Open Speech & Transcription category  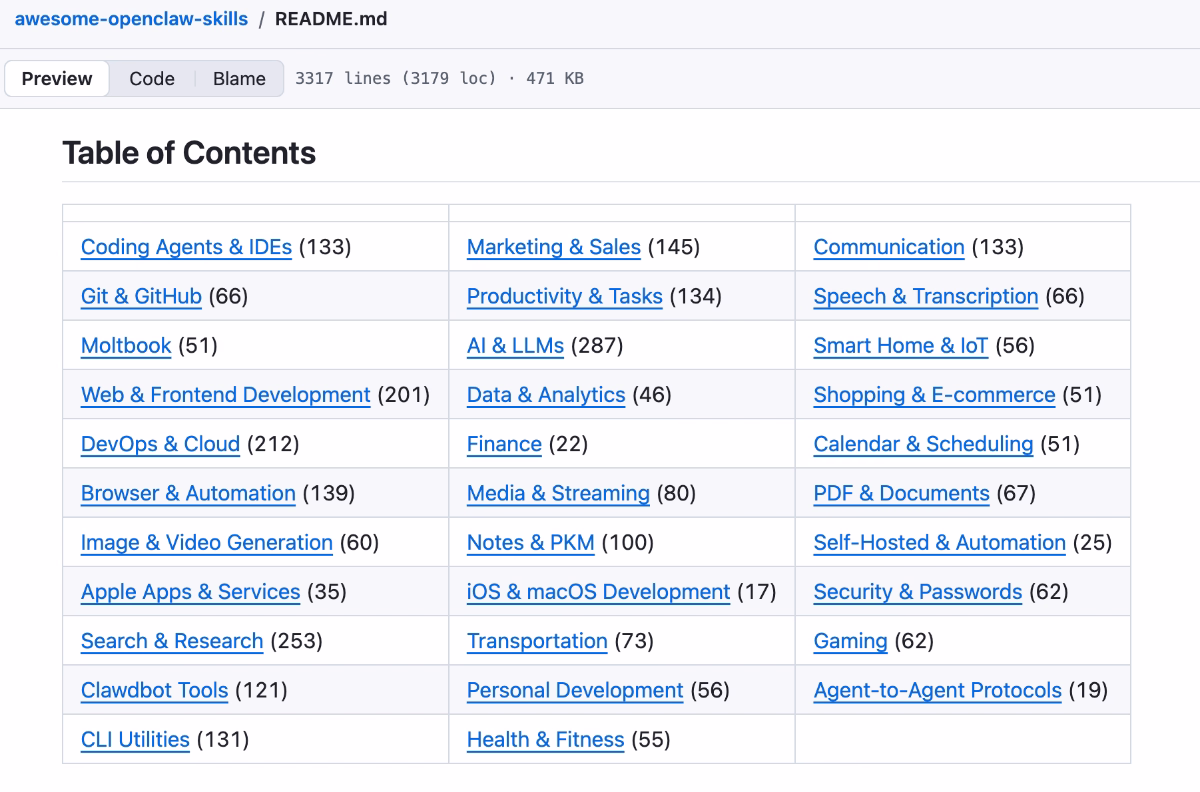925,296
